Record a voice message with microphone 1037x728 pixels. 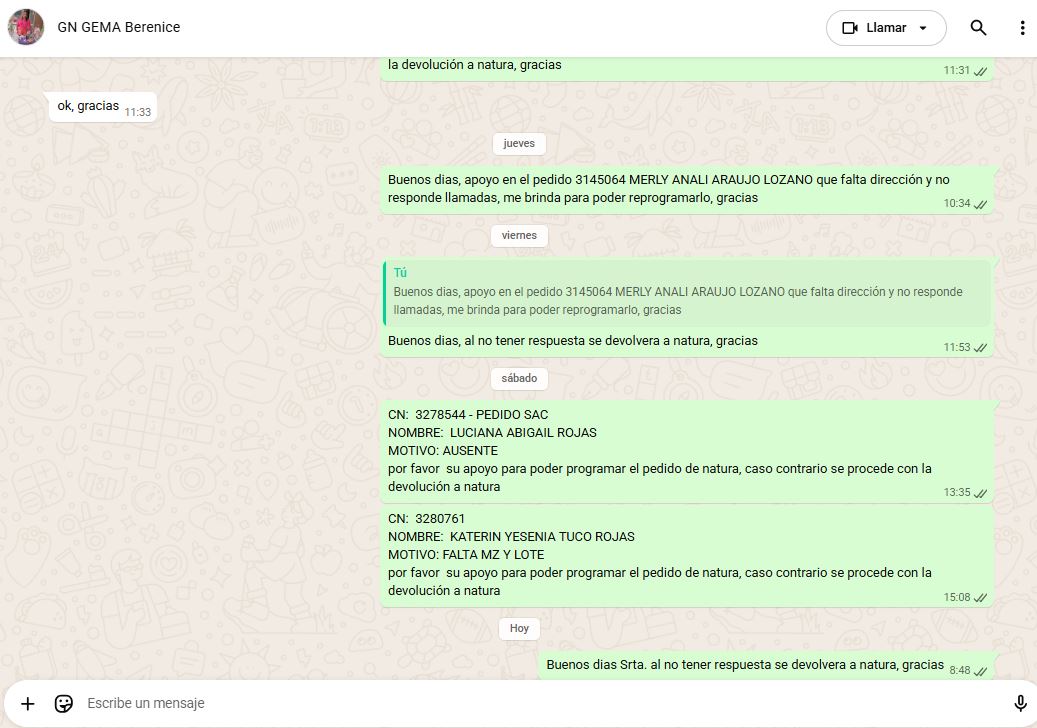click(1020, 703)
